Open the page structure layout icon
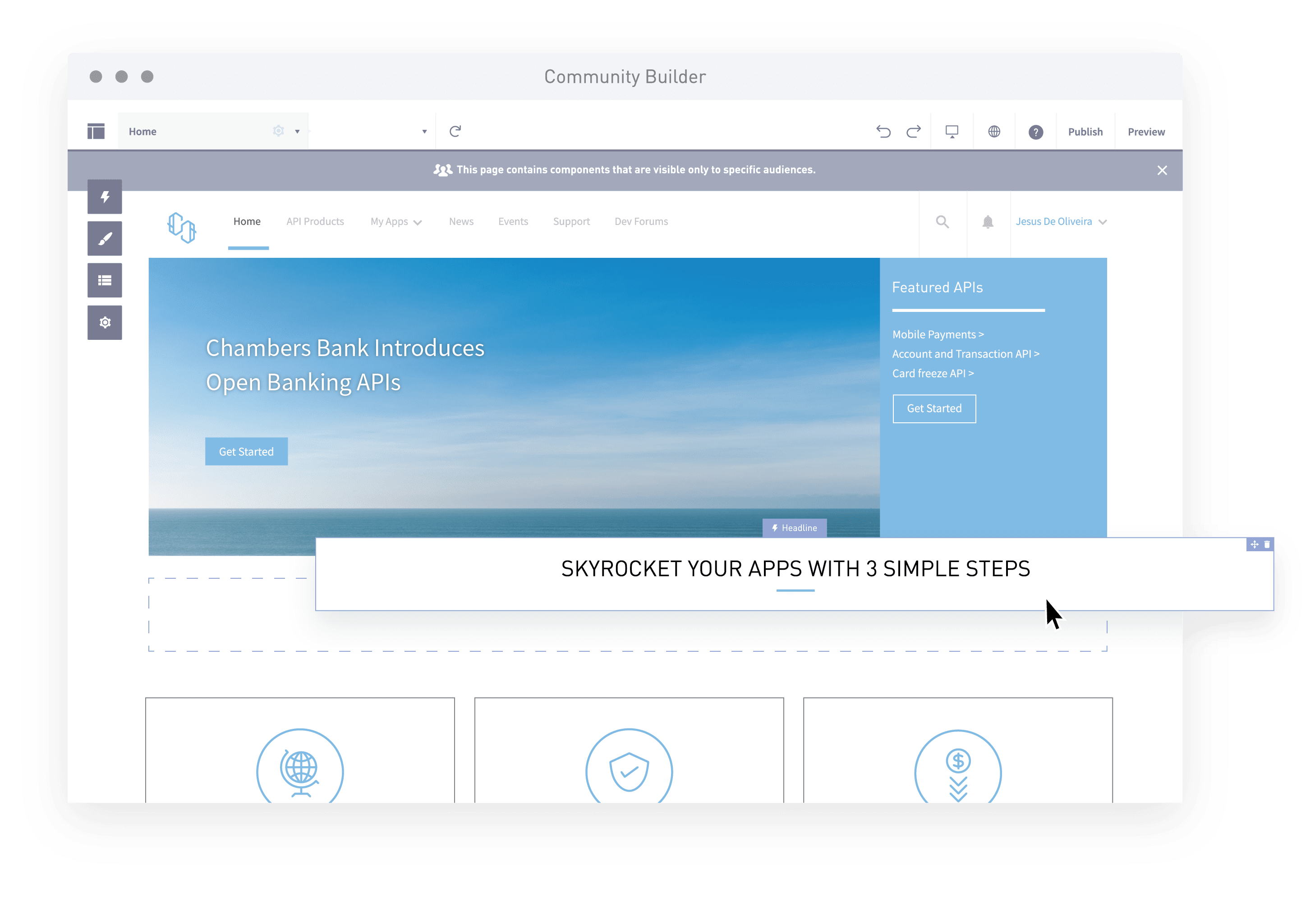1315x924 pixels. point(96,131)
